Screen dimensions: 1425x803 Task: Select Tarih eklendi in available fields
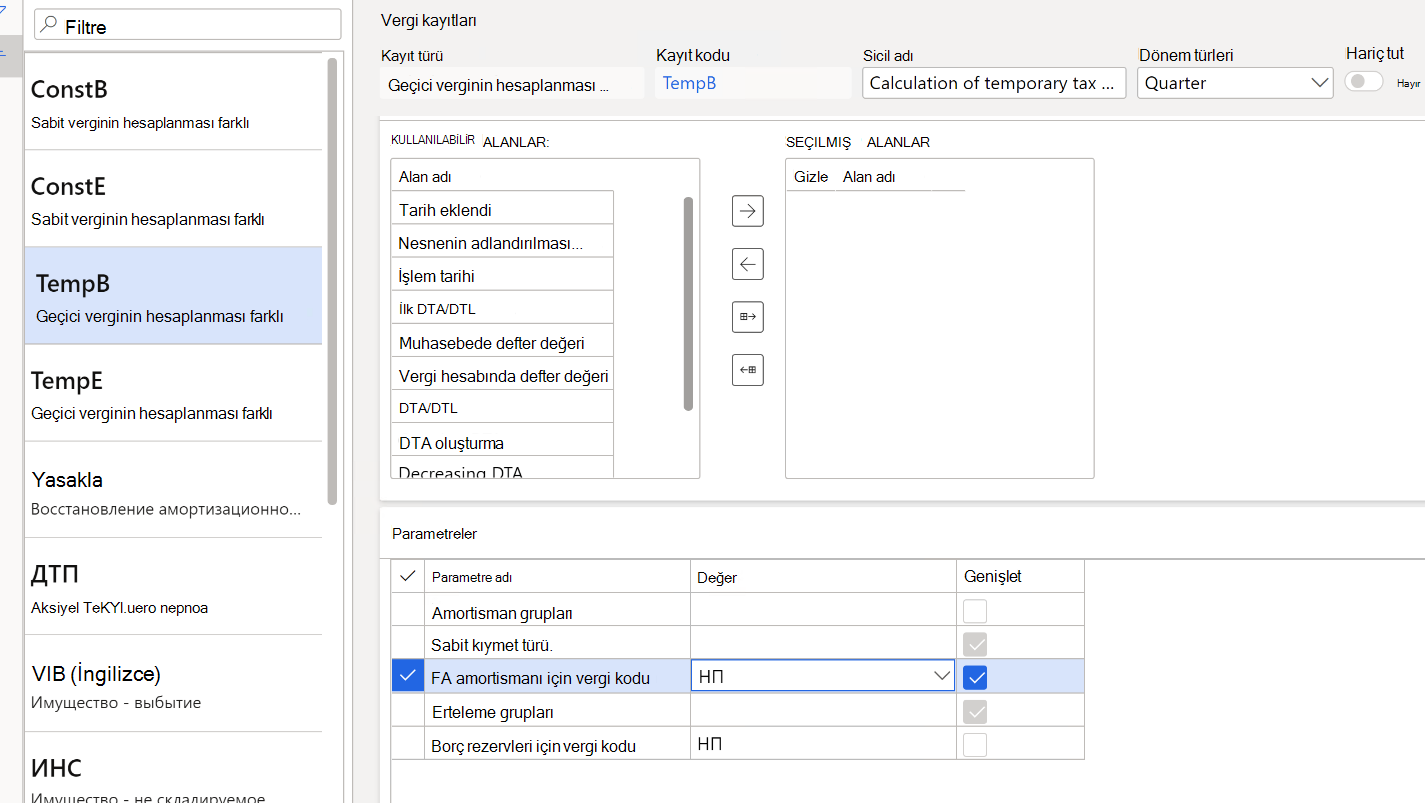coord(502,210)
